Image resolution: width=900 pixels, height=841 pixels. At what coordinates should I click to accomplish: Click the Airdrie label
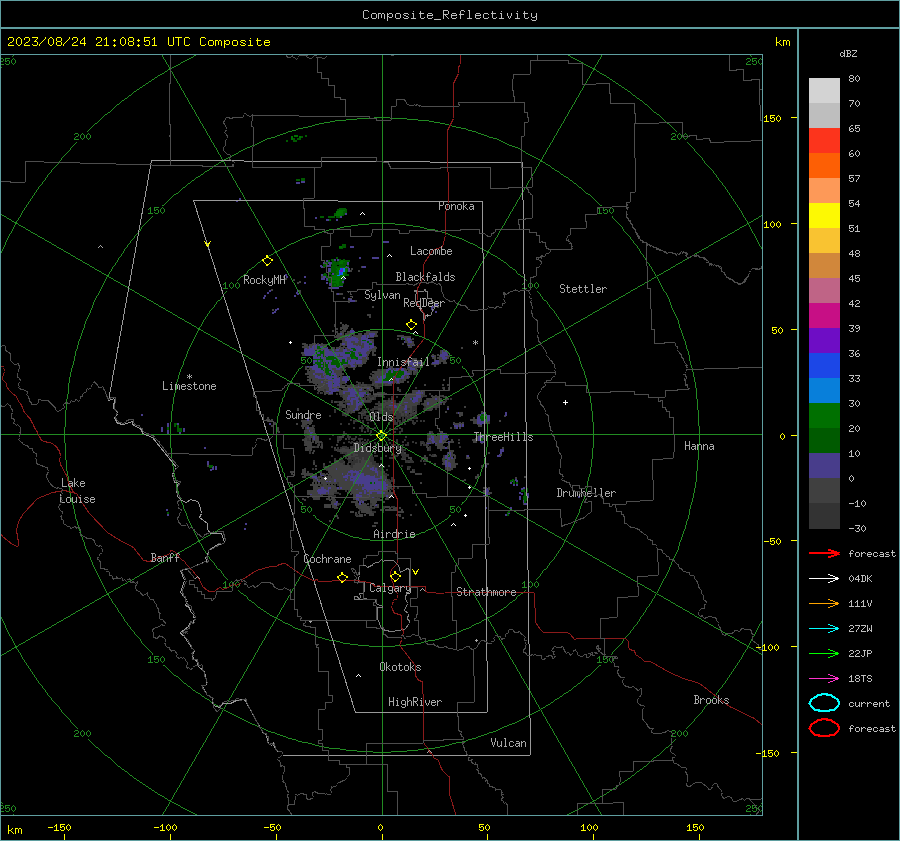394,534
